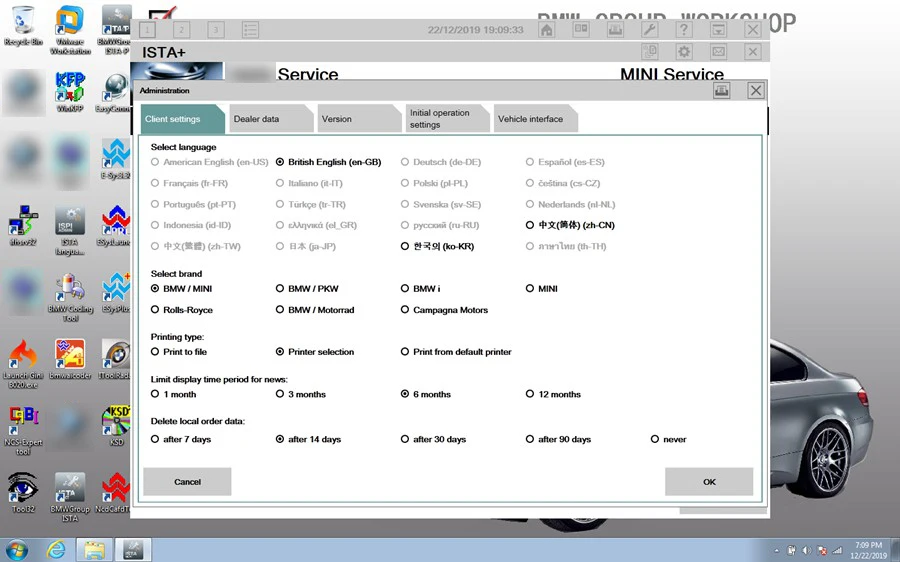Screen dimensions: 900x562
Task: Choose BMW / PKW brand
Action: (307, 289)
